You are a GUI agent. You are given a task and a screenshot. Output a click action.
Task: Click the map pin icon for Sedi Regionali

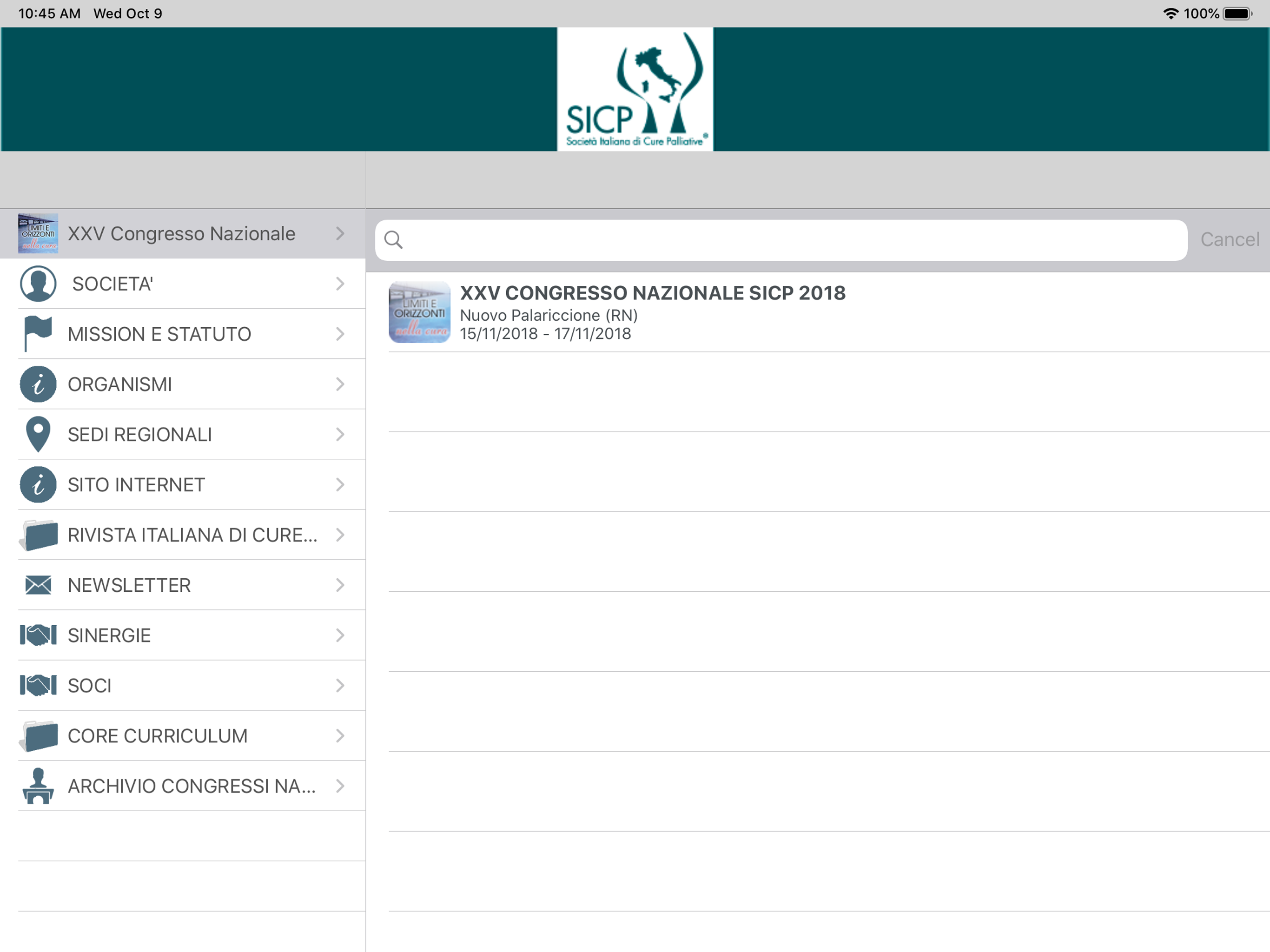[38, 434]
